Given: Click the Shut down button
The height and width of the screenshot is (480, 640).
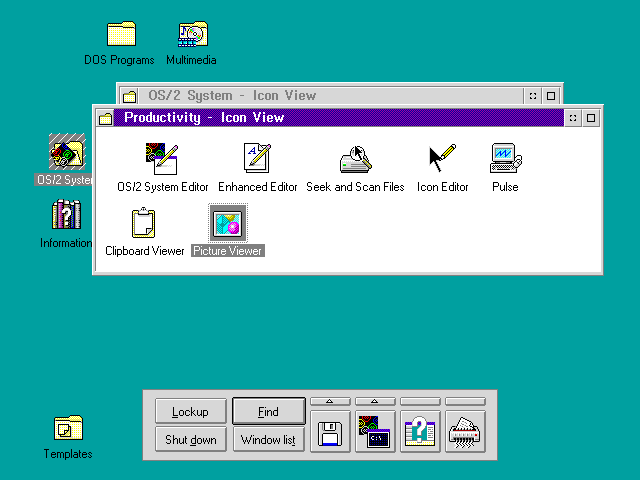Looking at the screenshot, I should 191,439.
